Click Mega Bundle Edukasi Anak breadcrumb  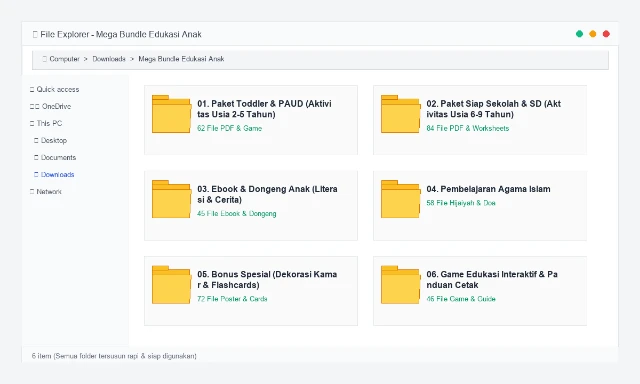coord(181,59)
